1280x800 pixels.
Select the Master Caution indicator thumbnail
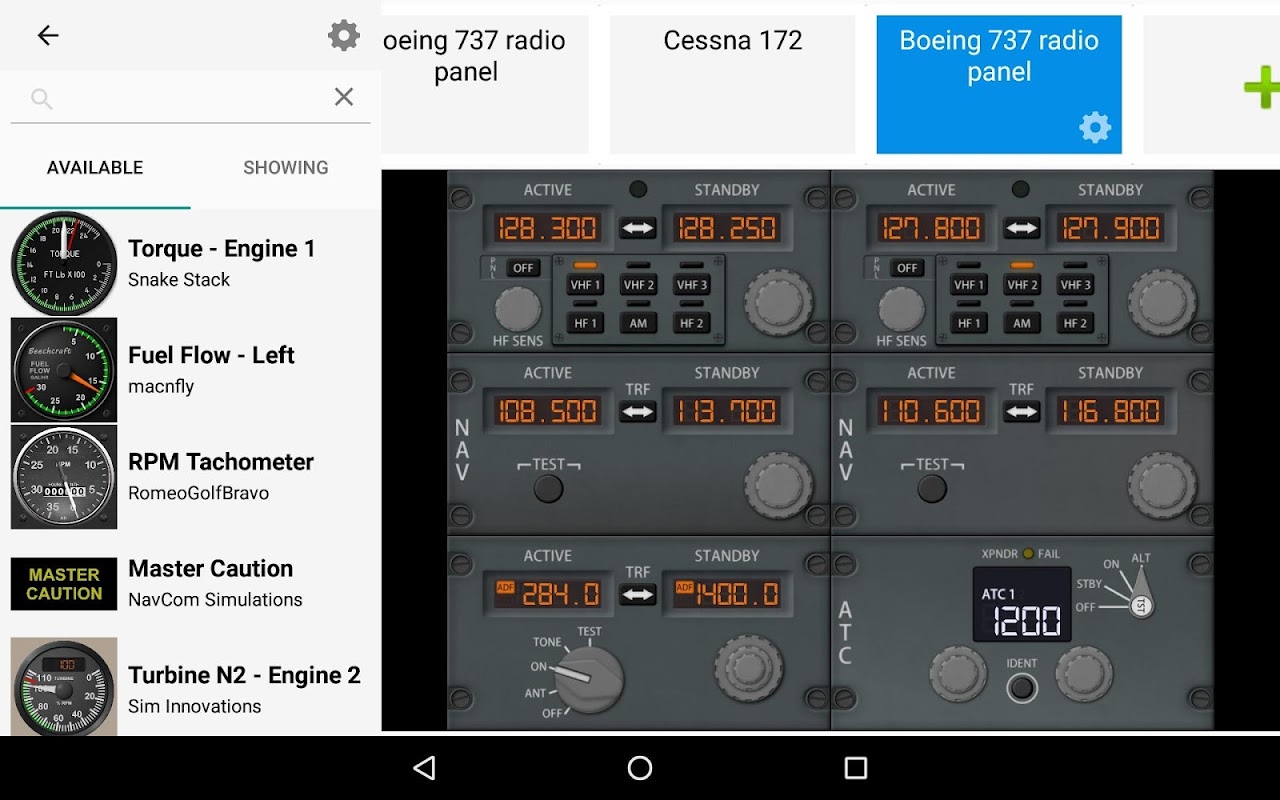64,584
